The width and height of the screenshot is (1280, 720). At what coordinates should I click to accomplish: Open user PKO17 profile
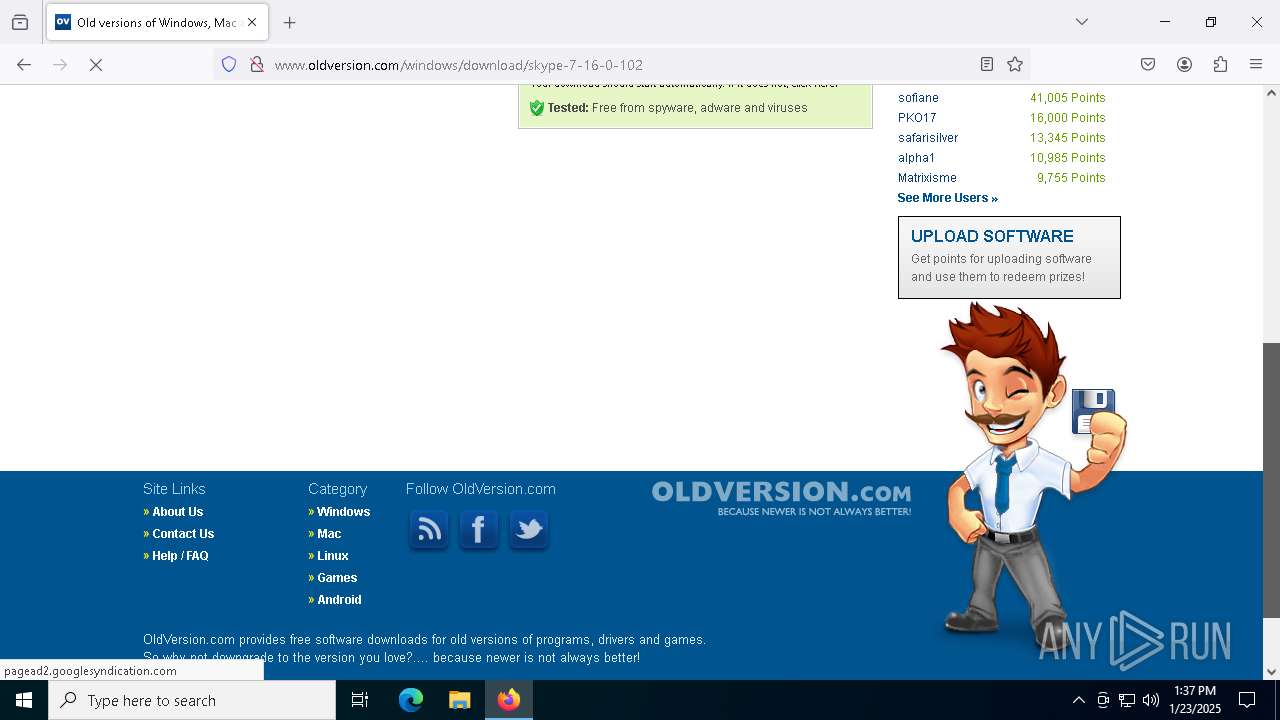(917, 118)
